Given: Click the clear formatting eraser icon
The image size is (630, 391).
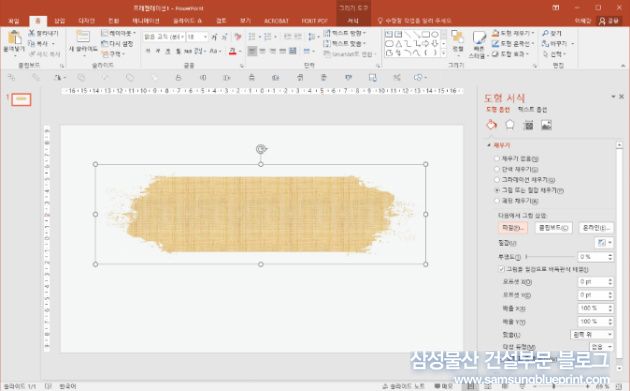Looking at the screenshot, I should (x=238, y=37).
